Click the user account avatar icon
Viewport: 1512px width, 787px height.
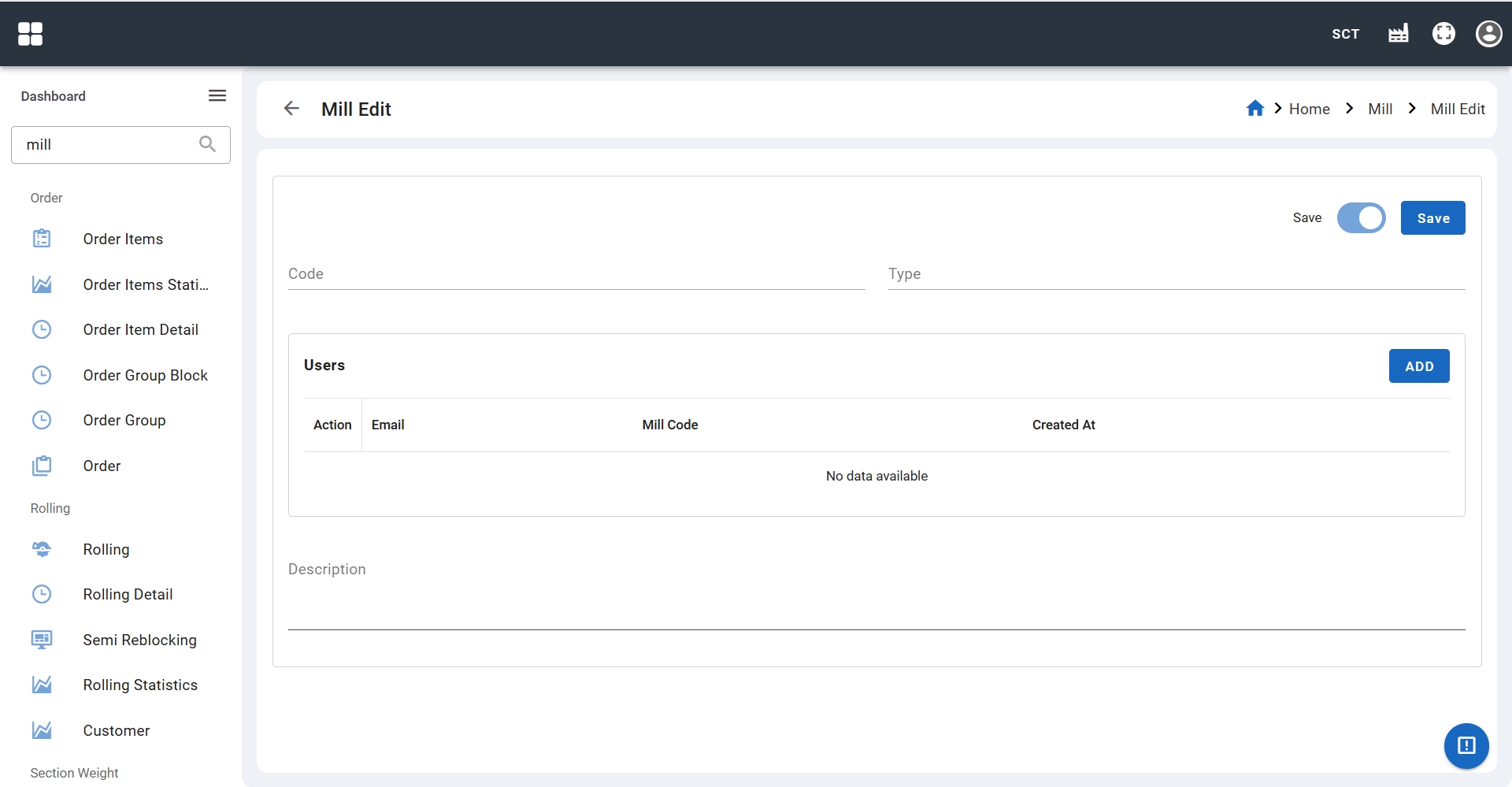click(1488, 34)
